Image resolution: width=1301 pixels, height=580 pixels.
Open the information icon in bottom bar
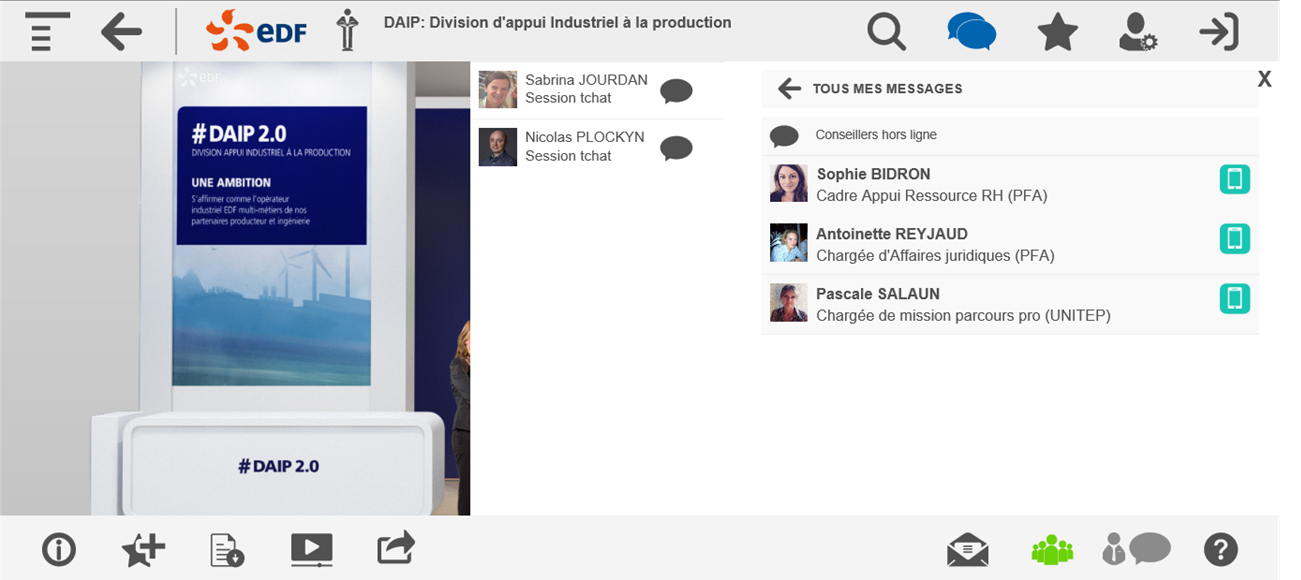pos(59,549)
